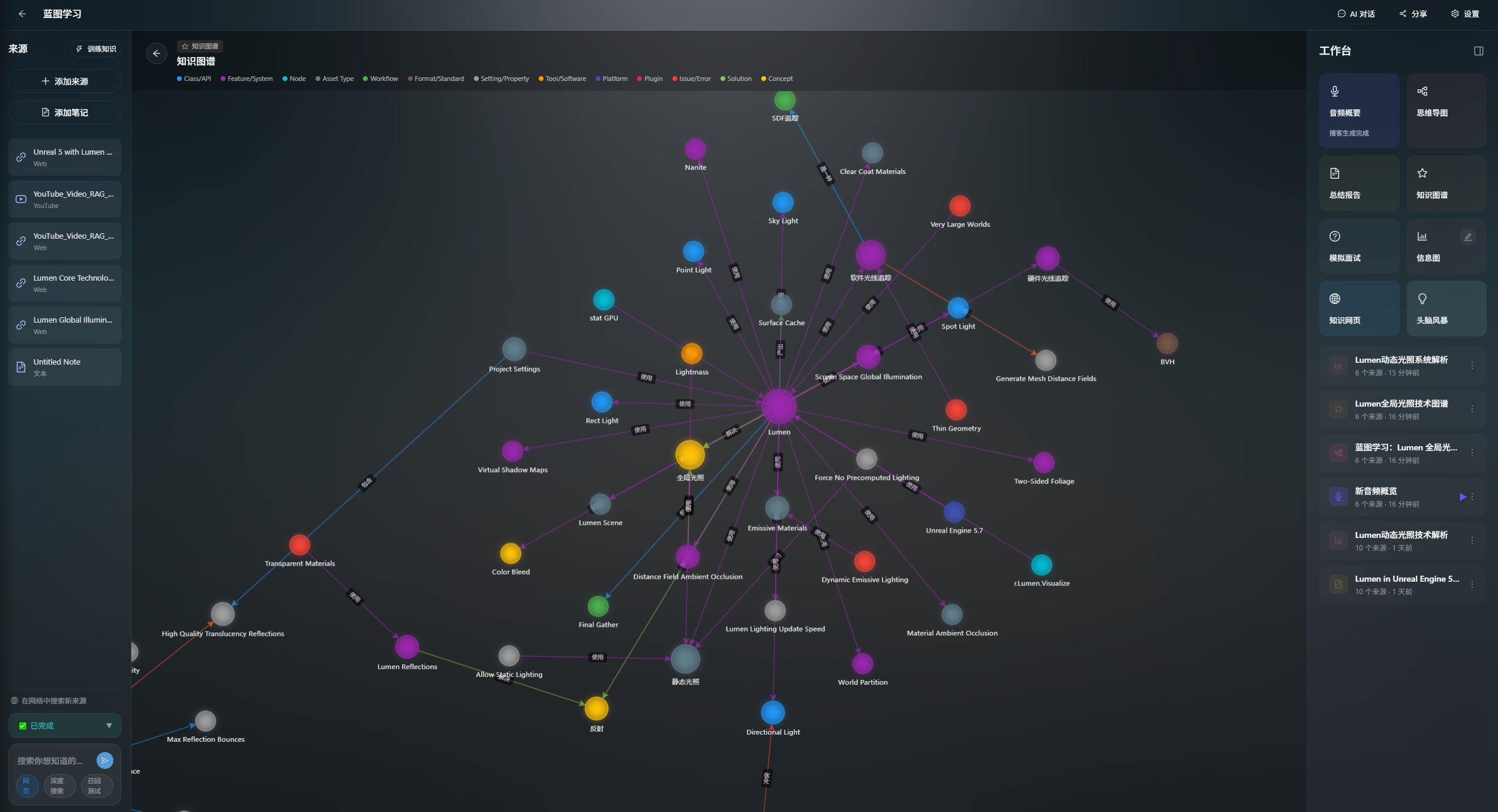Toggle the 网页 search mode chip
Screen dimensions: 1498x812
tap(26, 785)
